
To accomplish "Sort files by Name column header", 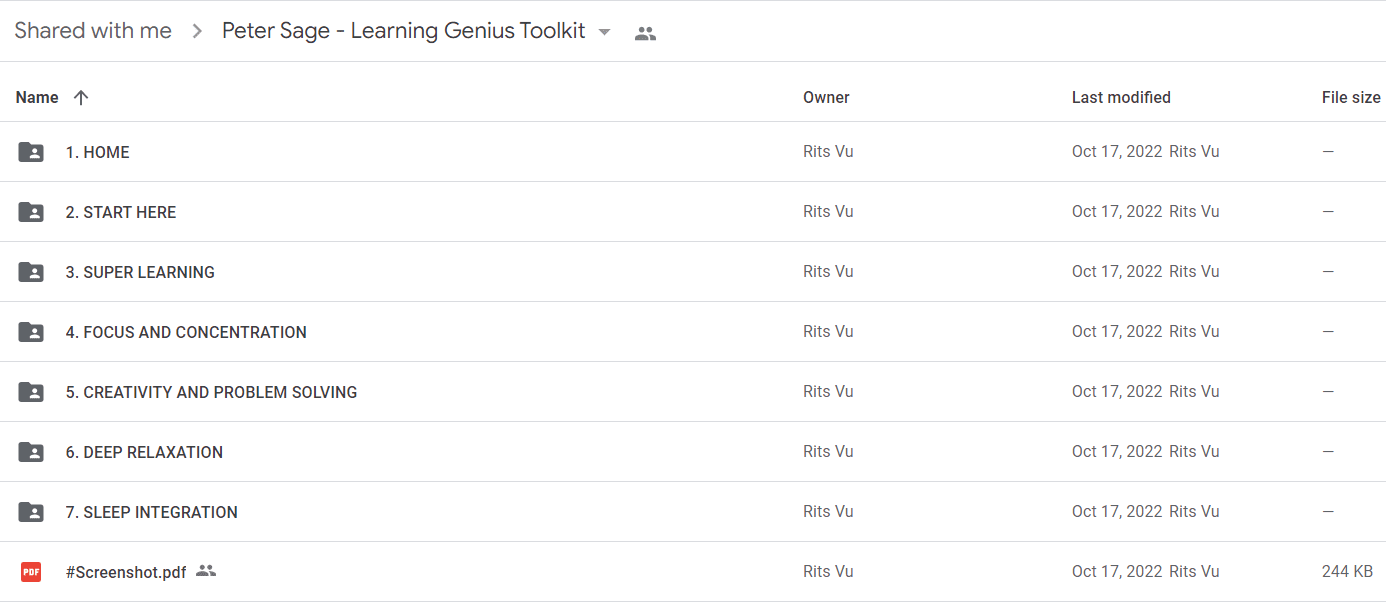I will [37, 97].
